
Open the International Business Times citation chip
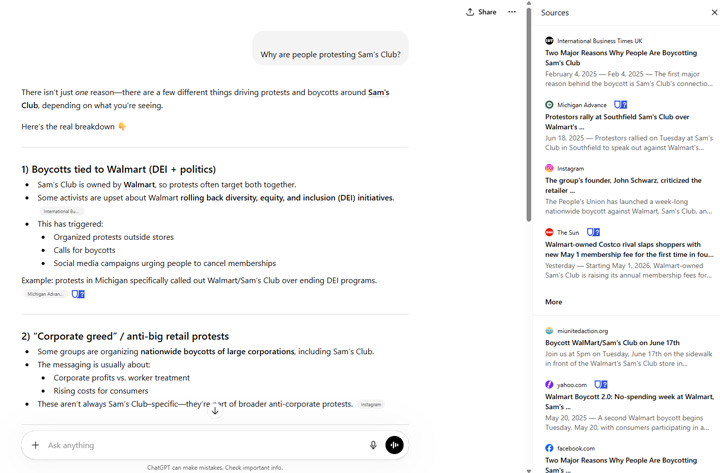point(61,211)
